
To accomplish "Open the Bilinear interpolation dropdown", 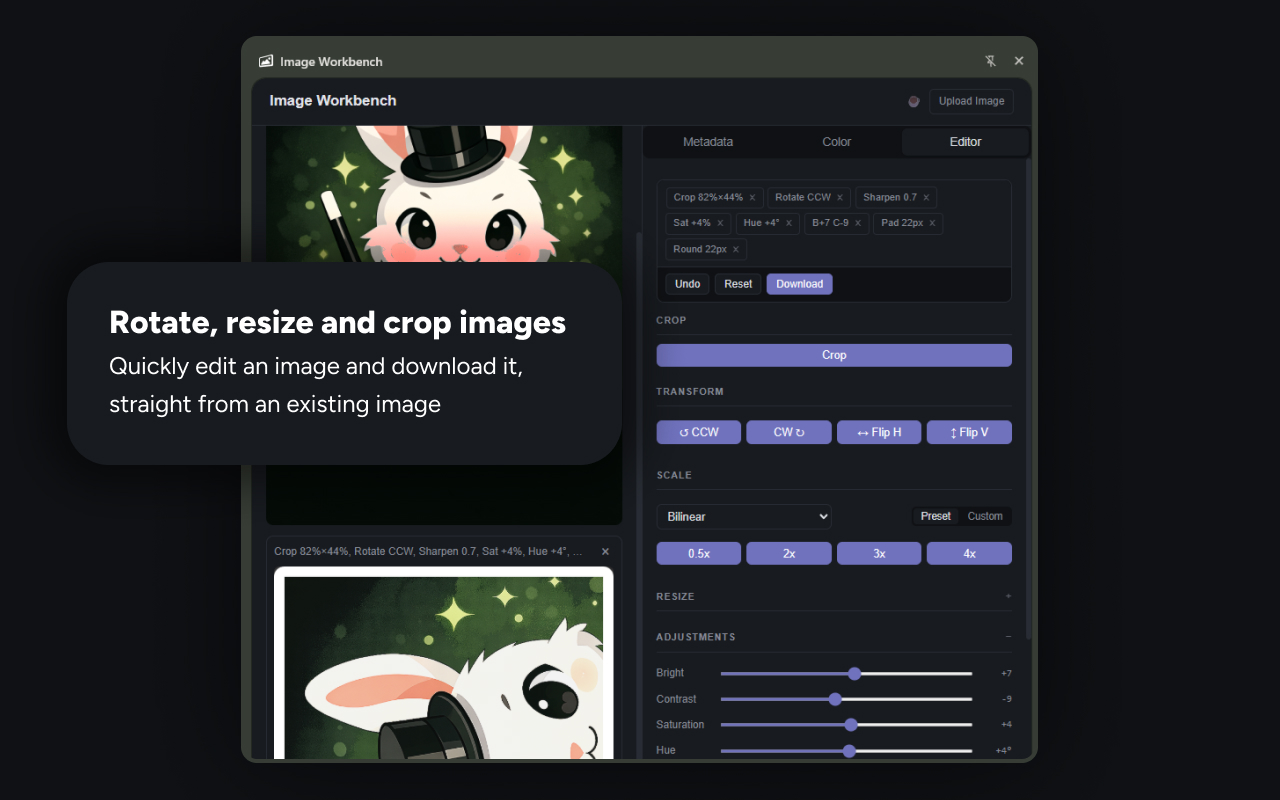I will 743,516.
